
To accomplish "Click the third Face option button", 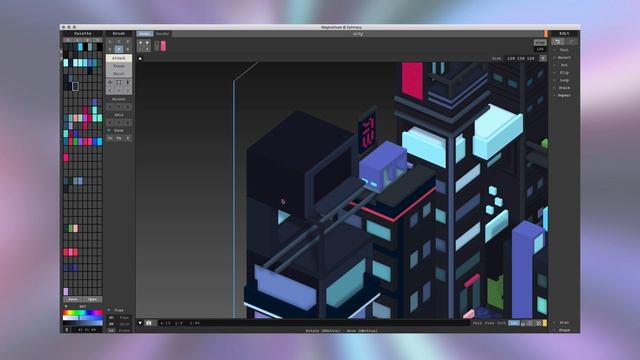I will [127, 138].
